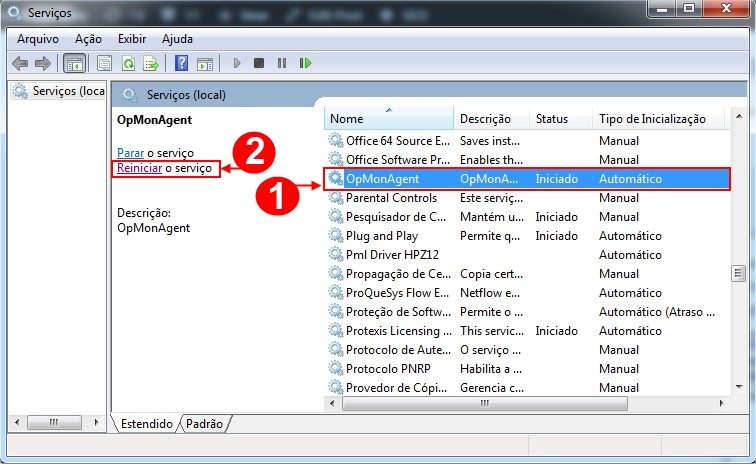Viewport: 756px width, 464px height.
Task: Click the green Refresh toolbar icon
Action: coord(128,63)
